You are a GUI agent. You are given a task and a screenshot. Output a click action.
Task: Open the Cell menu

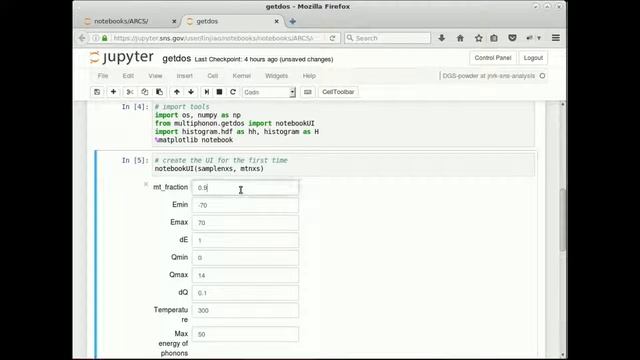coord(213,76)
